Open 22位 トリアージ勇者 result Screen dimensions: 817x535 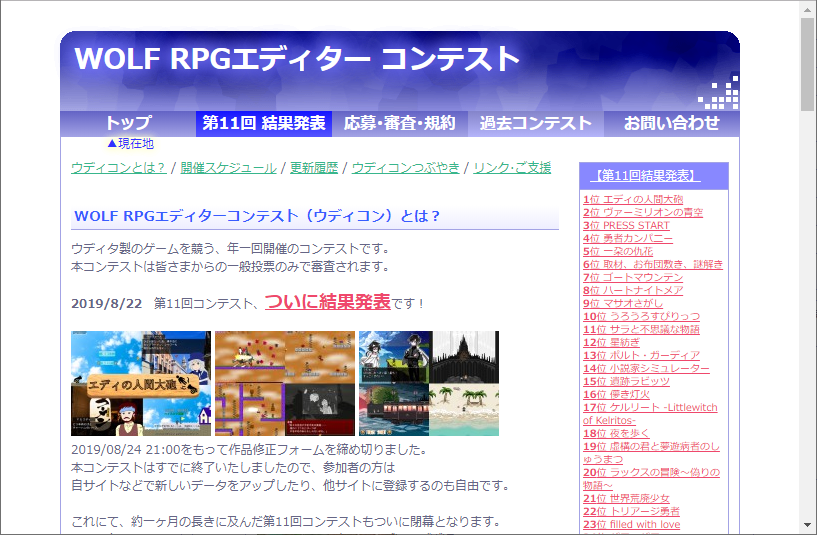pos(631,512)
